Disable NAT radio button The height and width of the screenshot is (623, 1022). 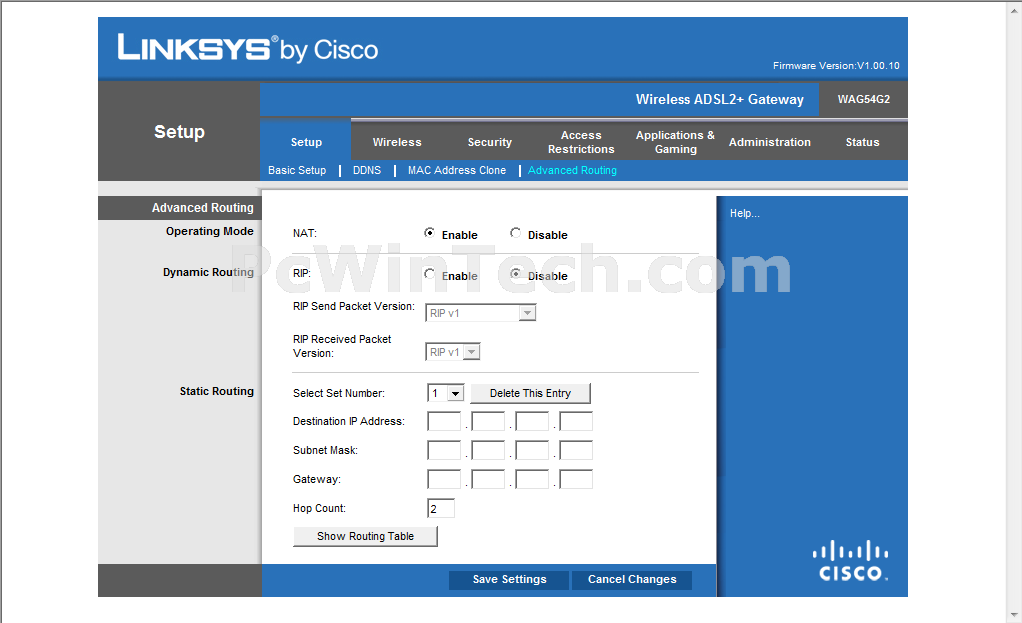pyautogui.click(x=516, y=233)
